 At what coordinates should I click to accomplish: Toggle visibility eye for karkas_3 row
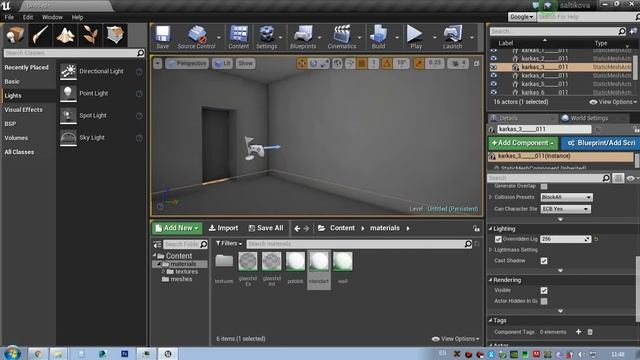point(493,67)
